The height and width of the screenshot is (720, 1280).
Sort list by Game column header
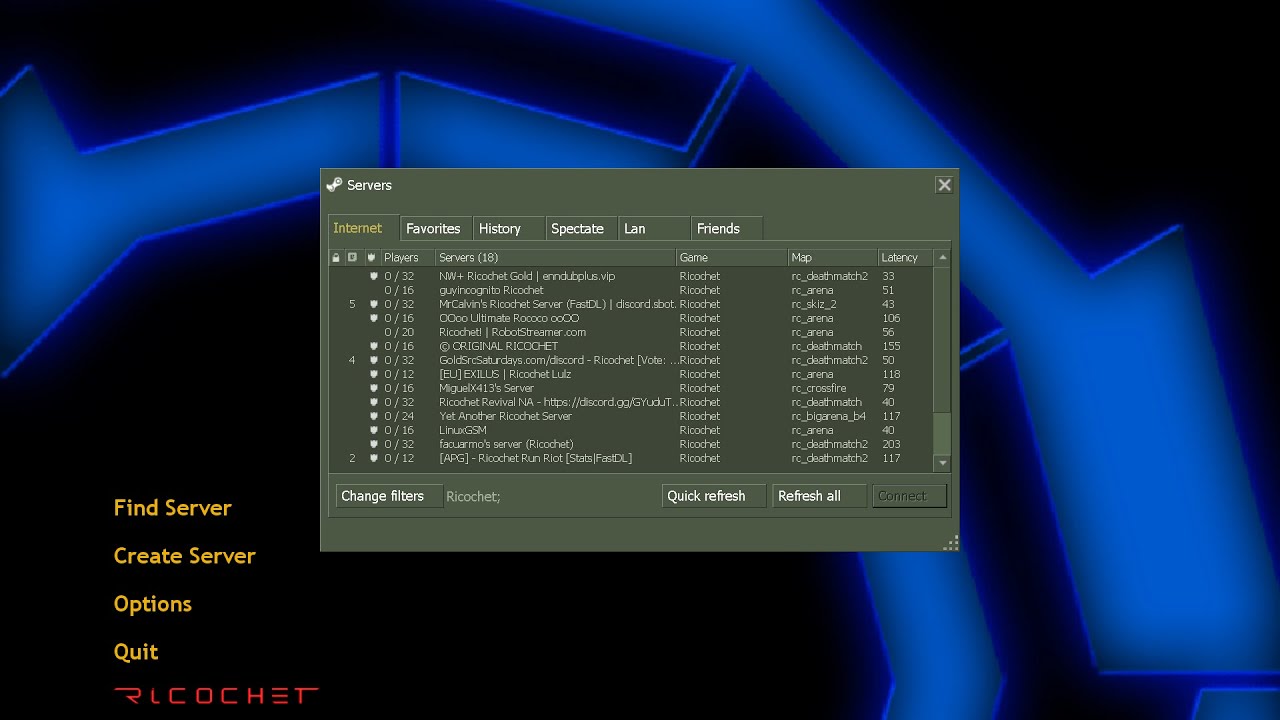(x=732, y=258)
